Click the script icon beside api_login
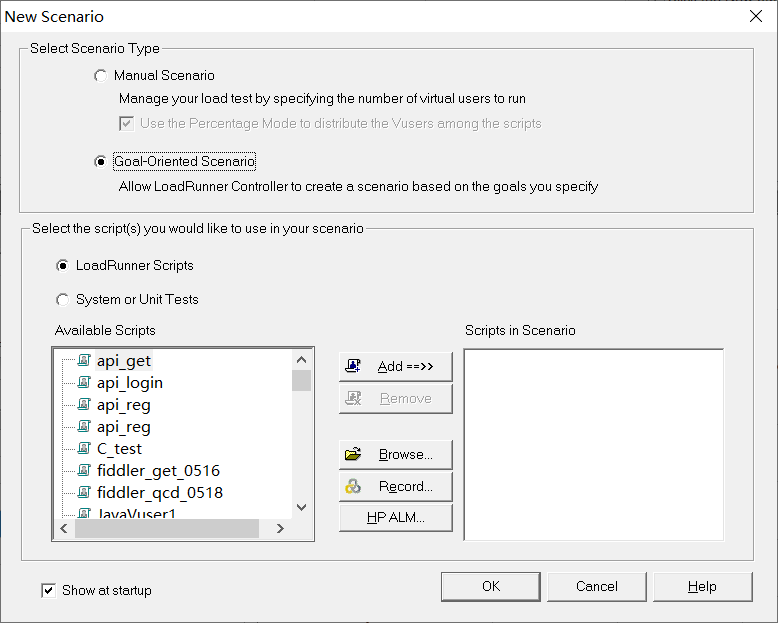The image size is (778, 623). click(84, 383)
